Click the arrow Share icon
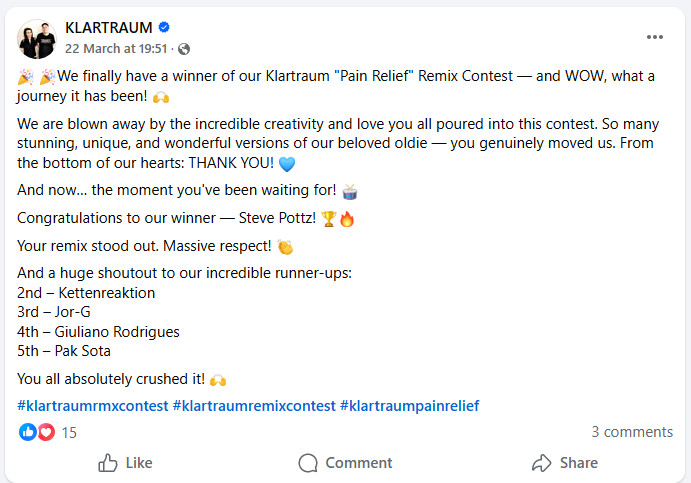Image resolution: width=691 pixels, height=483 pixels. tap(541, 463)
